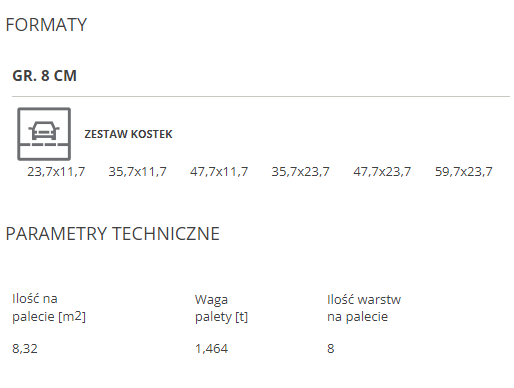
Task: Click the 1,464 pallet weight value
Action: pos(211,349)
